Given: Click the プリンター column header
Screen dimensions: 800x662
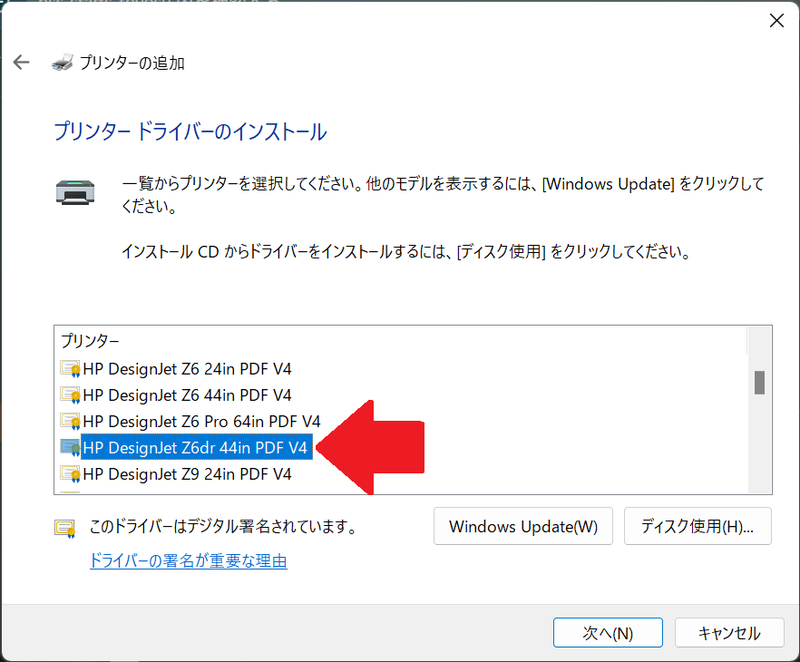Looking at the screenshot, I should [90, 341].
